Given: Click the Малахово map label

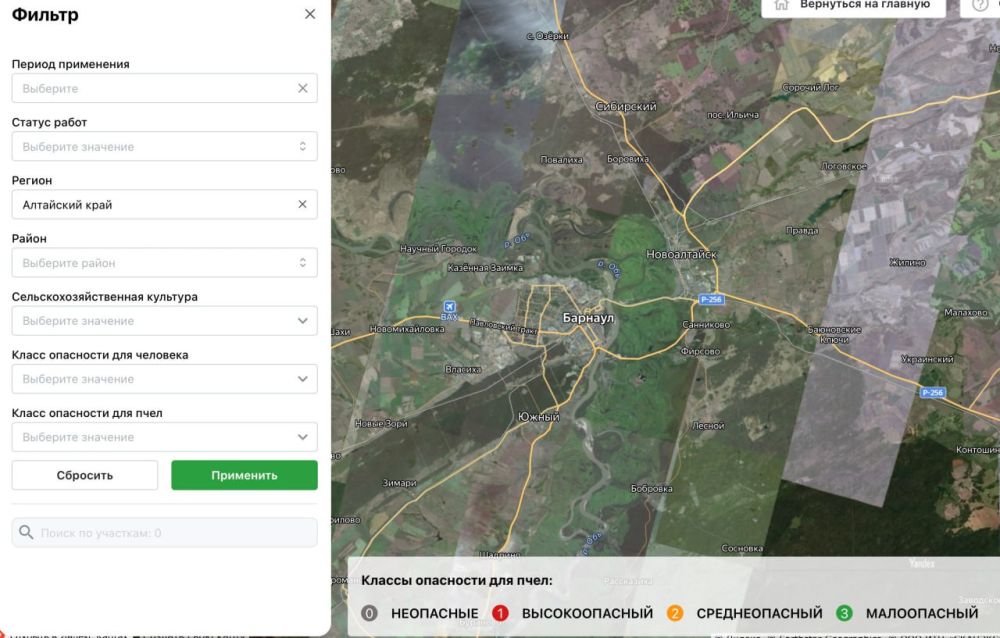Looking at the screenshot, I should click(966, 312).
